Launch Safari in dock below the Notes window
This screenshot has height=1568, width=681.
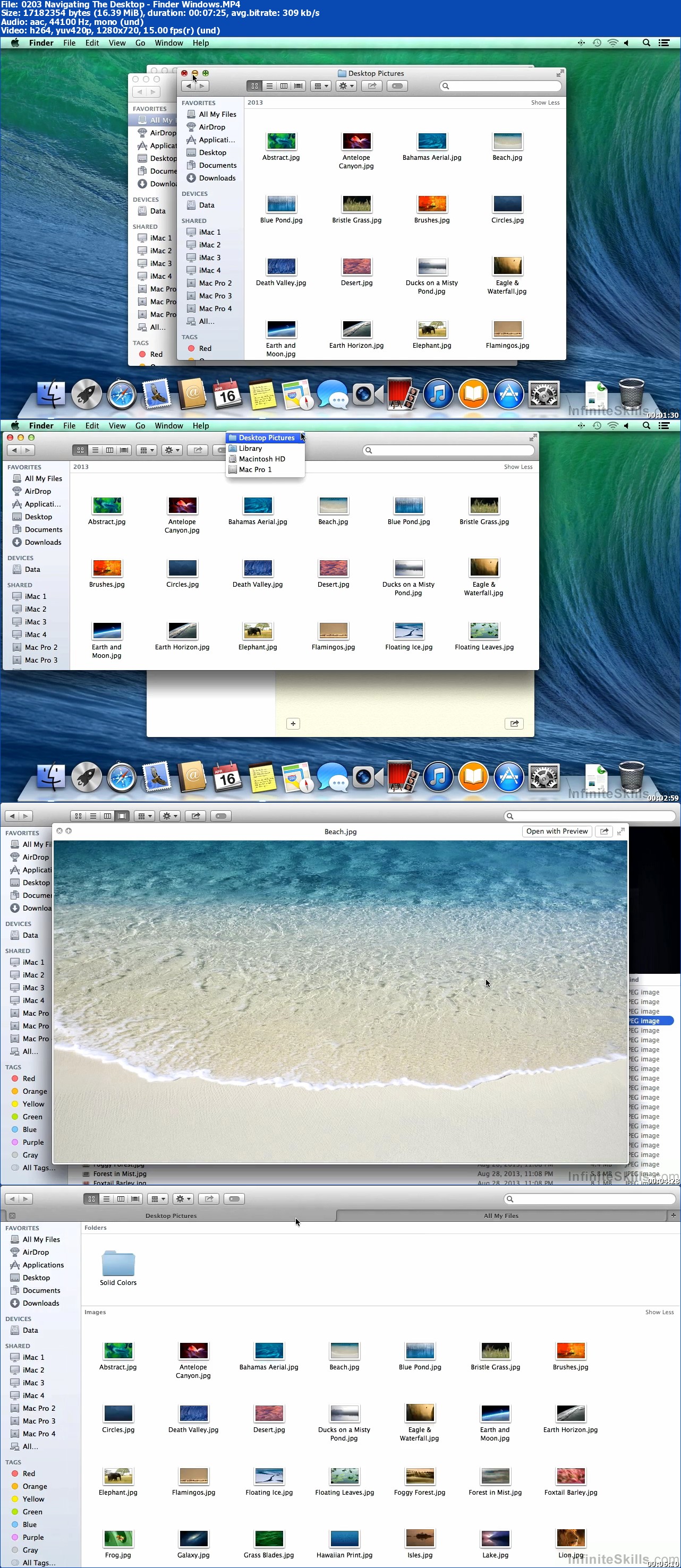click(x=122, y=777)
